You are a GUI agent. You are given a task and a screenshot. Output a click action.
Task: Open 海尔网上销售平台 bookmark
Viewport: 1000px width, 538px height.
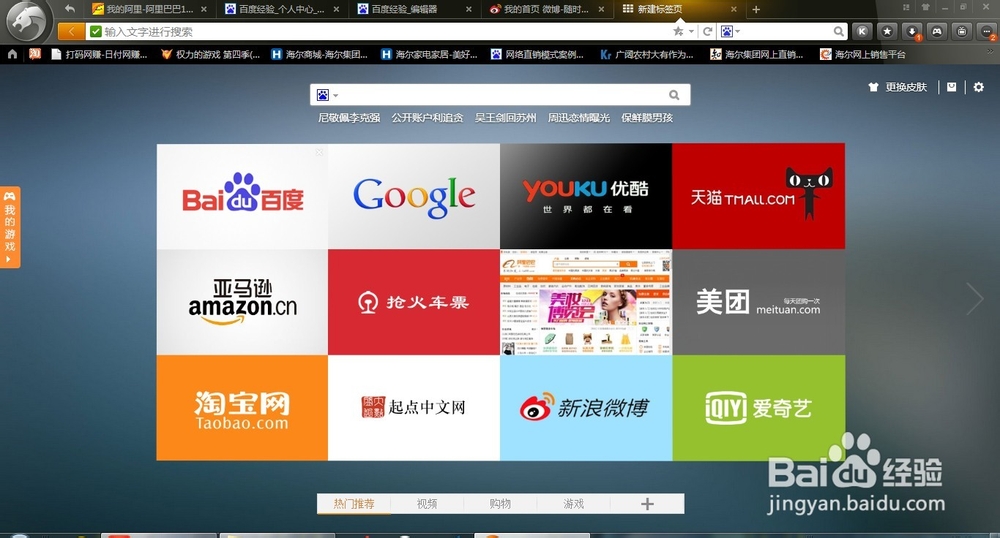click(863, 54)
